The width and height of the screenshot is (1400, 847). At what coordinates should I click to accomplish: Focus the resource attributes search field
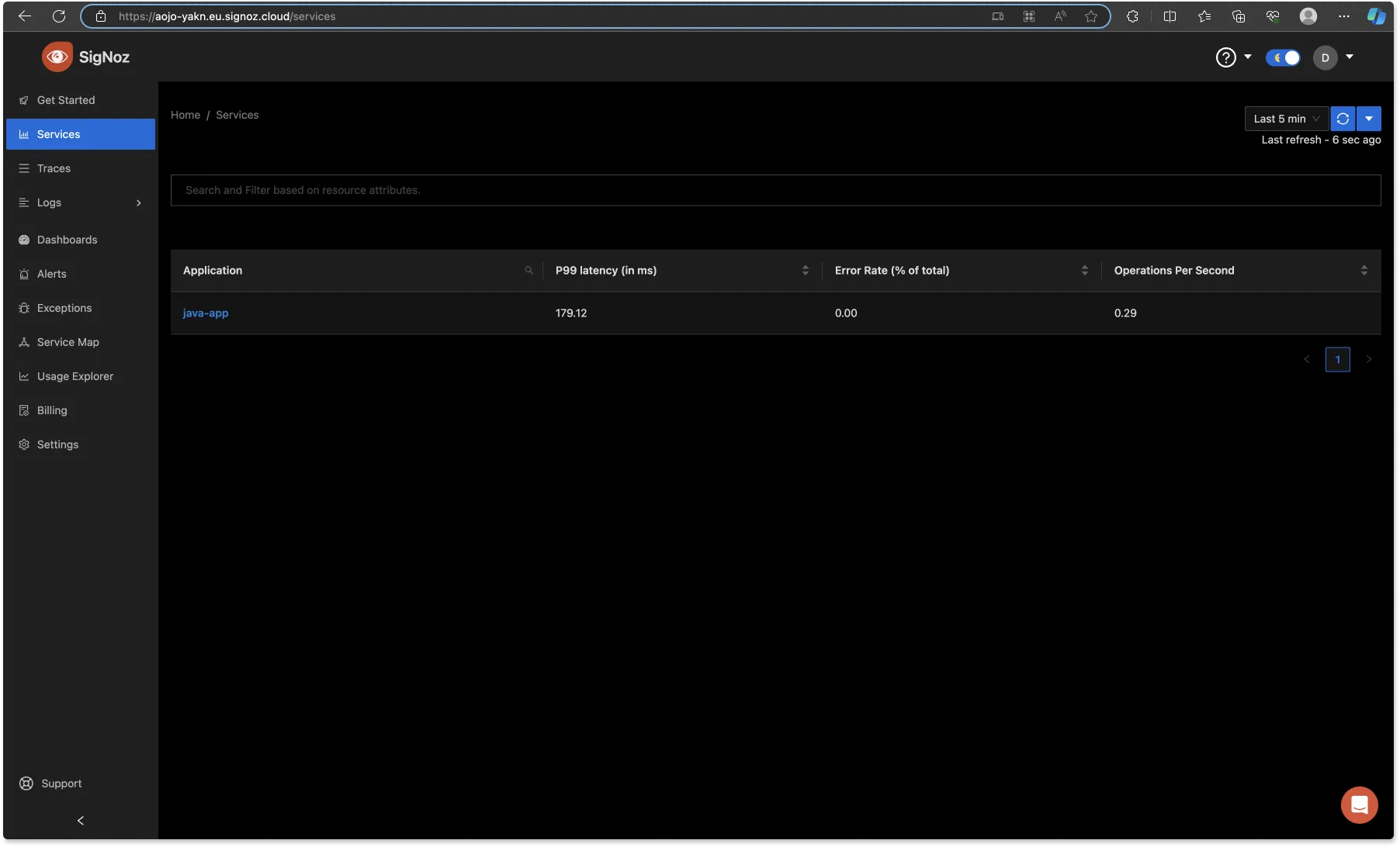(775, 190)
